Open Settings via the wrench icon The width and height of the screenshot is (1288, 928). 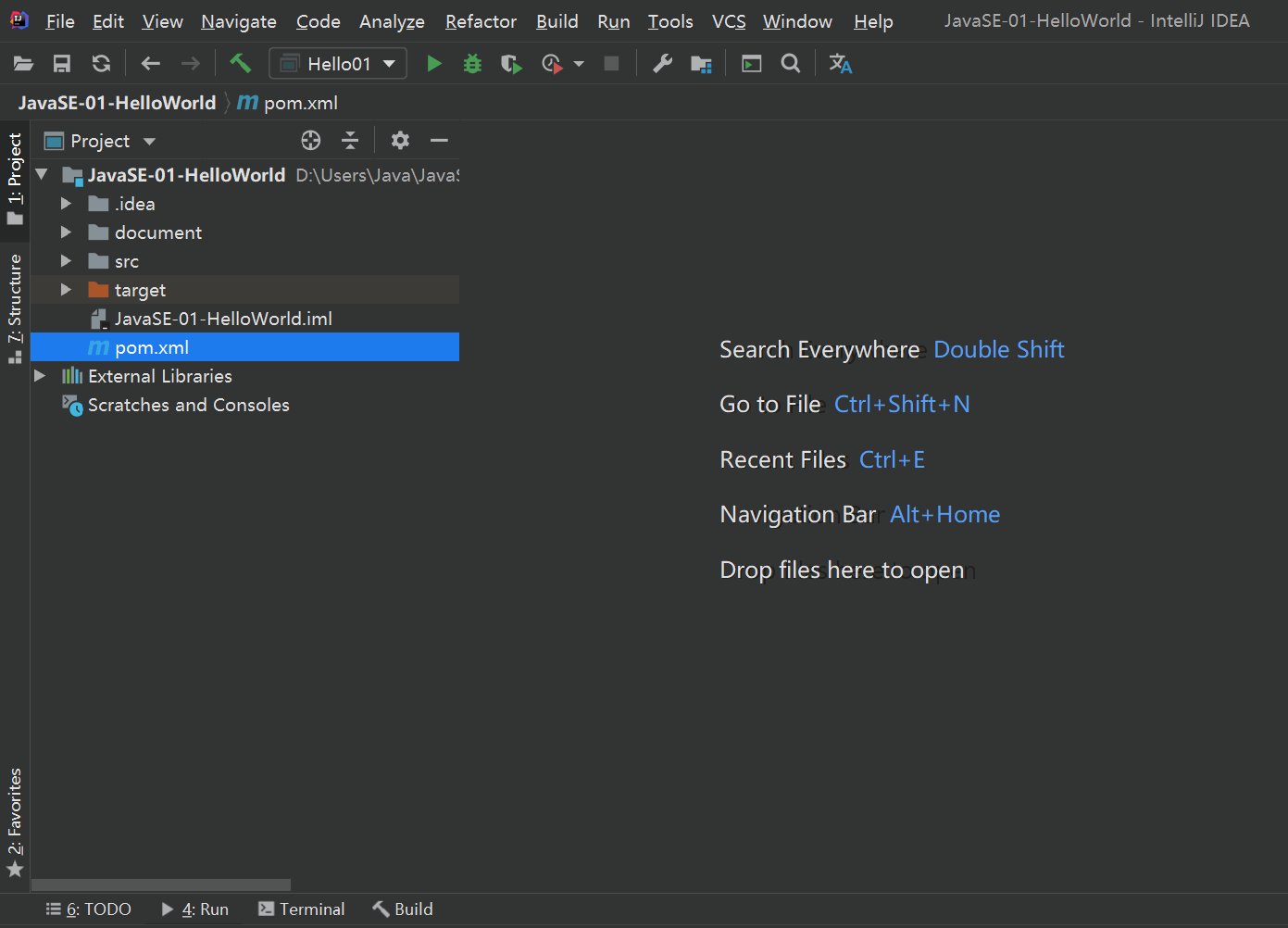click(662, 64)
